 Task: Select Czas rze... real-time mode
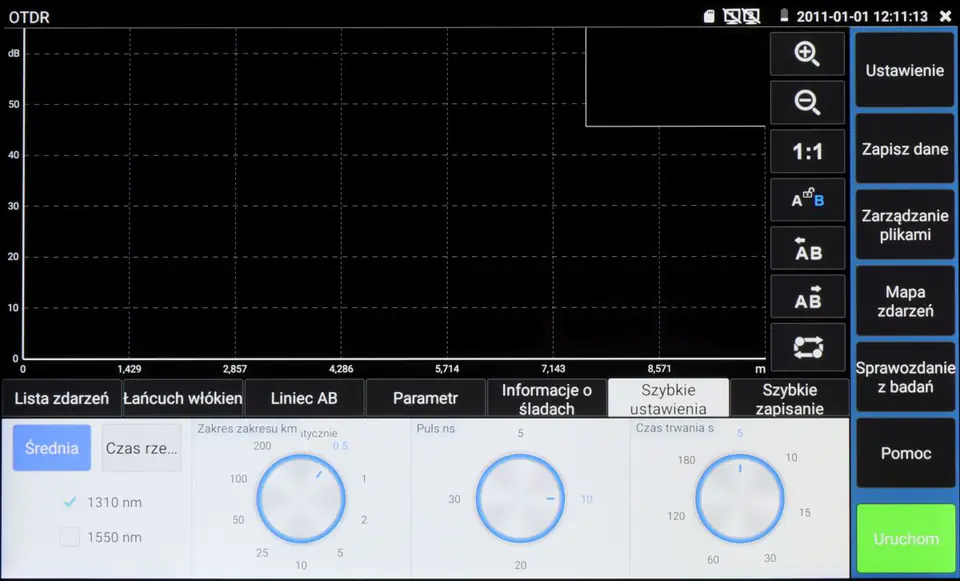pyautogui.click(x=141, y=448)
